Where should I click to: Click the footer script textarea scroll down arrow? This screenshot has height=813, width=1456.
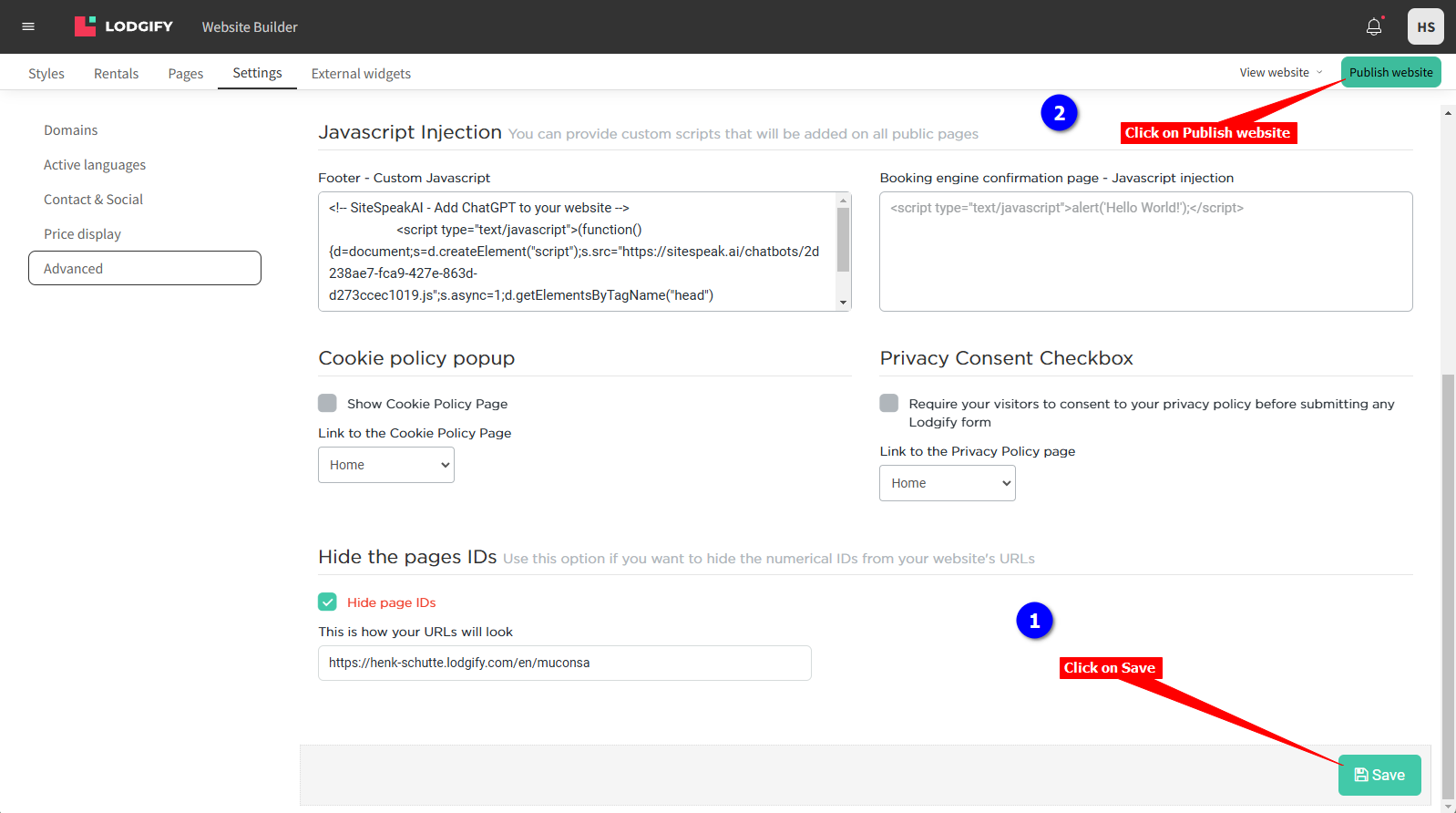click(x=844, y=303)
